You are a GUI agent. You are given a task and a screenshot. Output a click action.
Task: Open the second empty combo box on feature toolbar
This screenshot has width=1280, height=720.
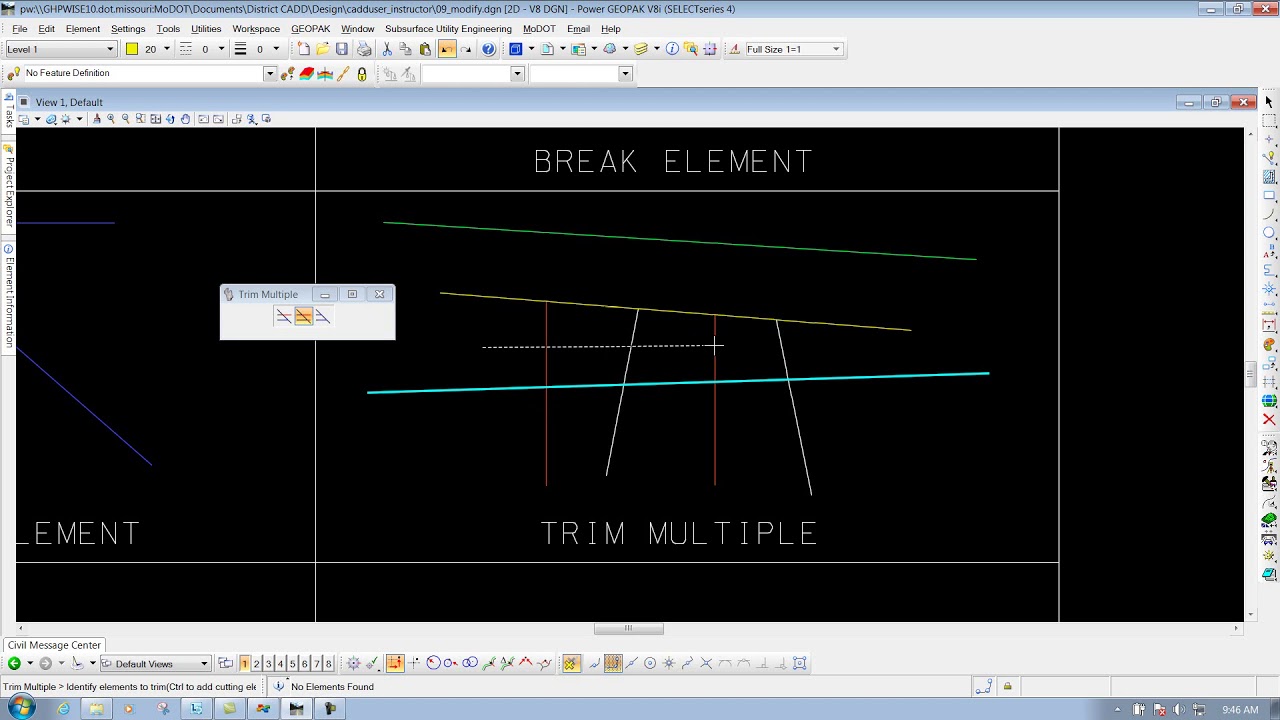[x=581, y=73]
